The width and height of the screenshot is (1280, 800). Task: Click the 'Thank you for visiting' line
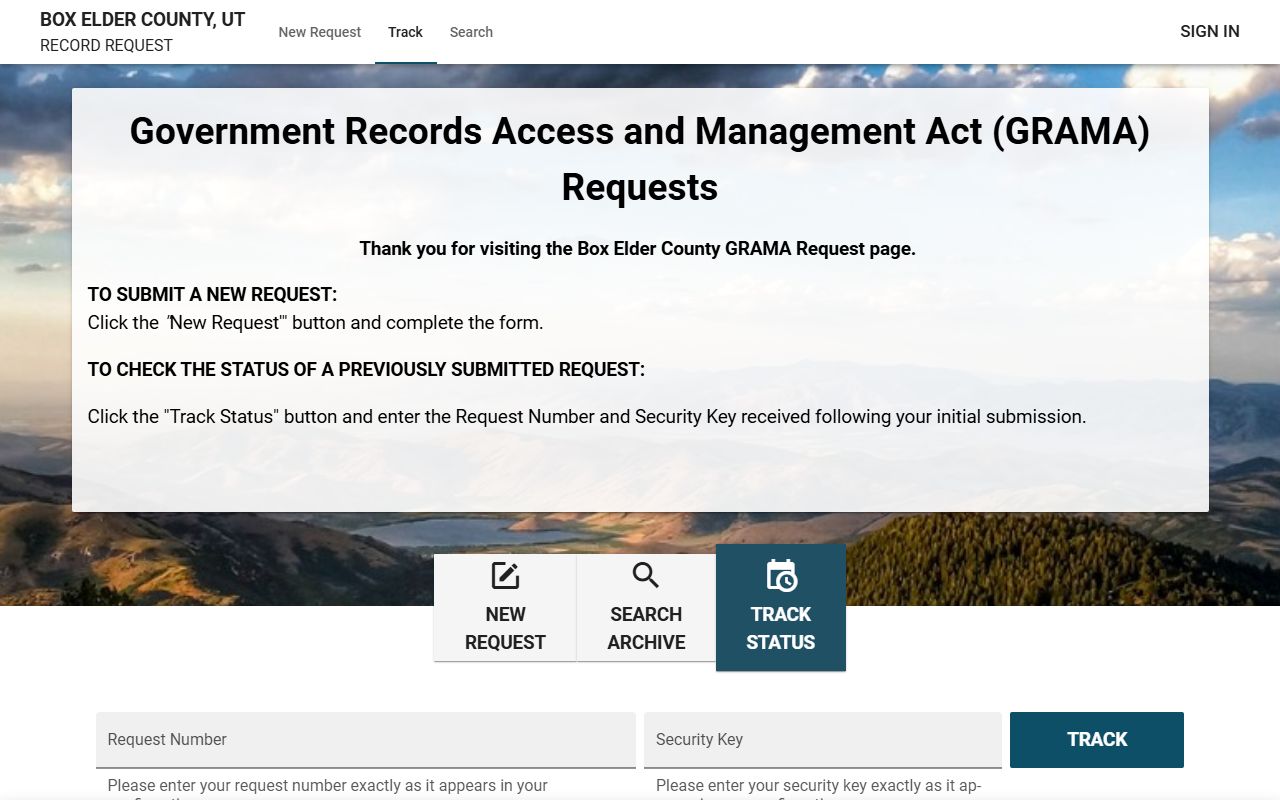click(x=638, y=249)
